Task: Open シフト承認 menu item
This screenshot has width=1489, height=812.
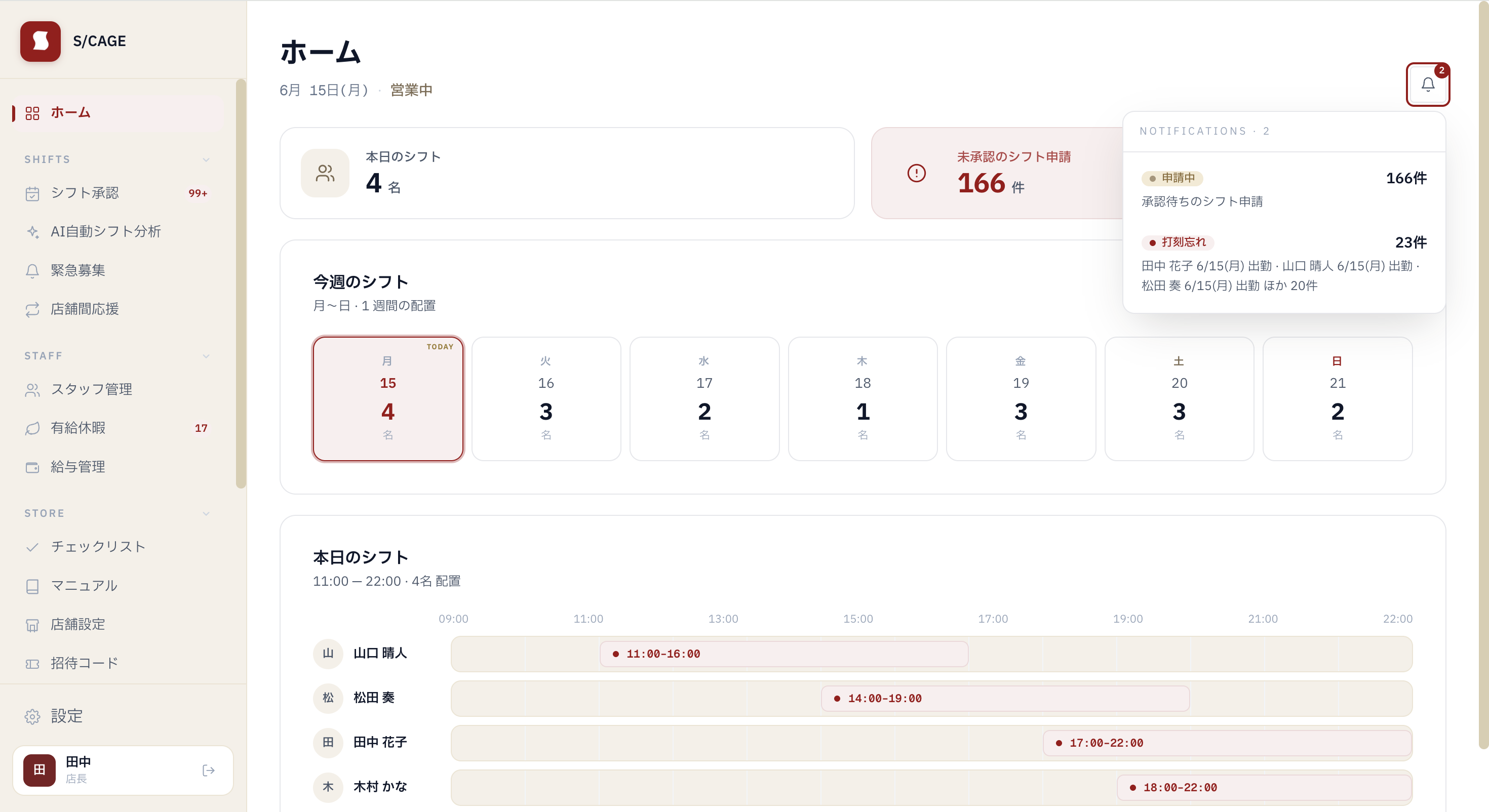Action: (118, 193)
